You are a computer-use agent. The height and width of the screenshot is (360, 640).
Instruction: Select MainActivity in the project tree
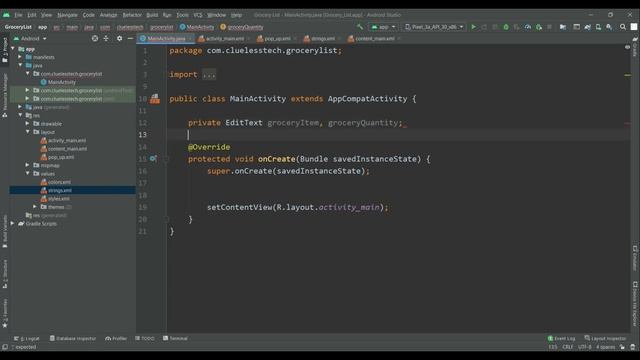(62, 82)
